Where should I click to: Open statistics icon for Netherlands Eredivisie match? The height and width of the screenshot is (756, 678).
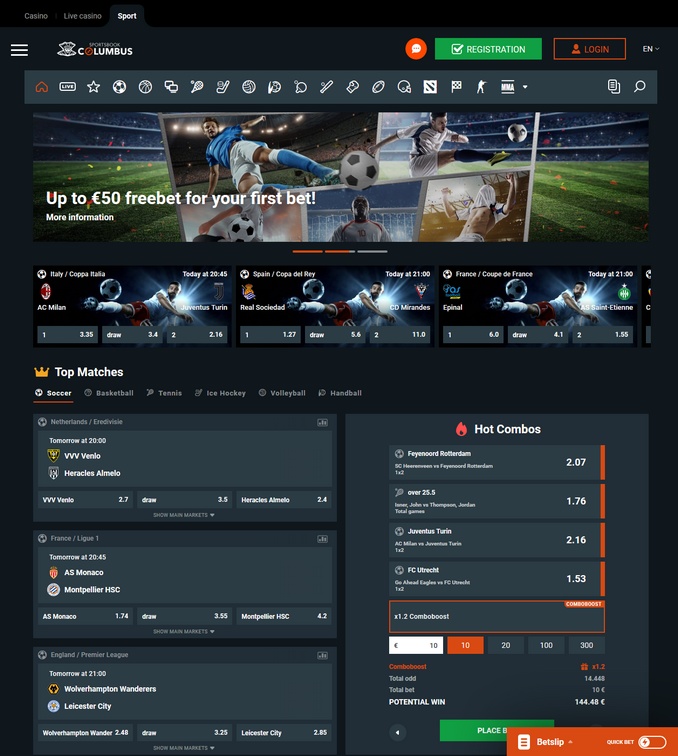click(323, 422)
